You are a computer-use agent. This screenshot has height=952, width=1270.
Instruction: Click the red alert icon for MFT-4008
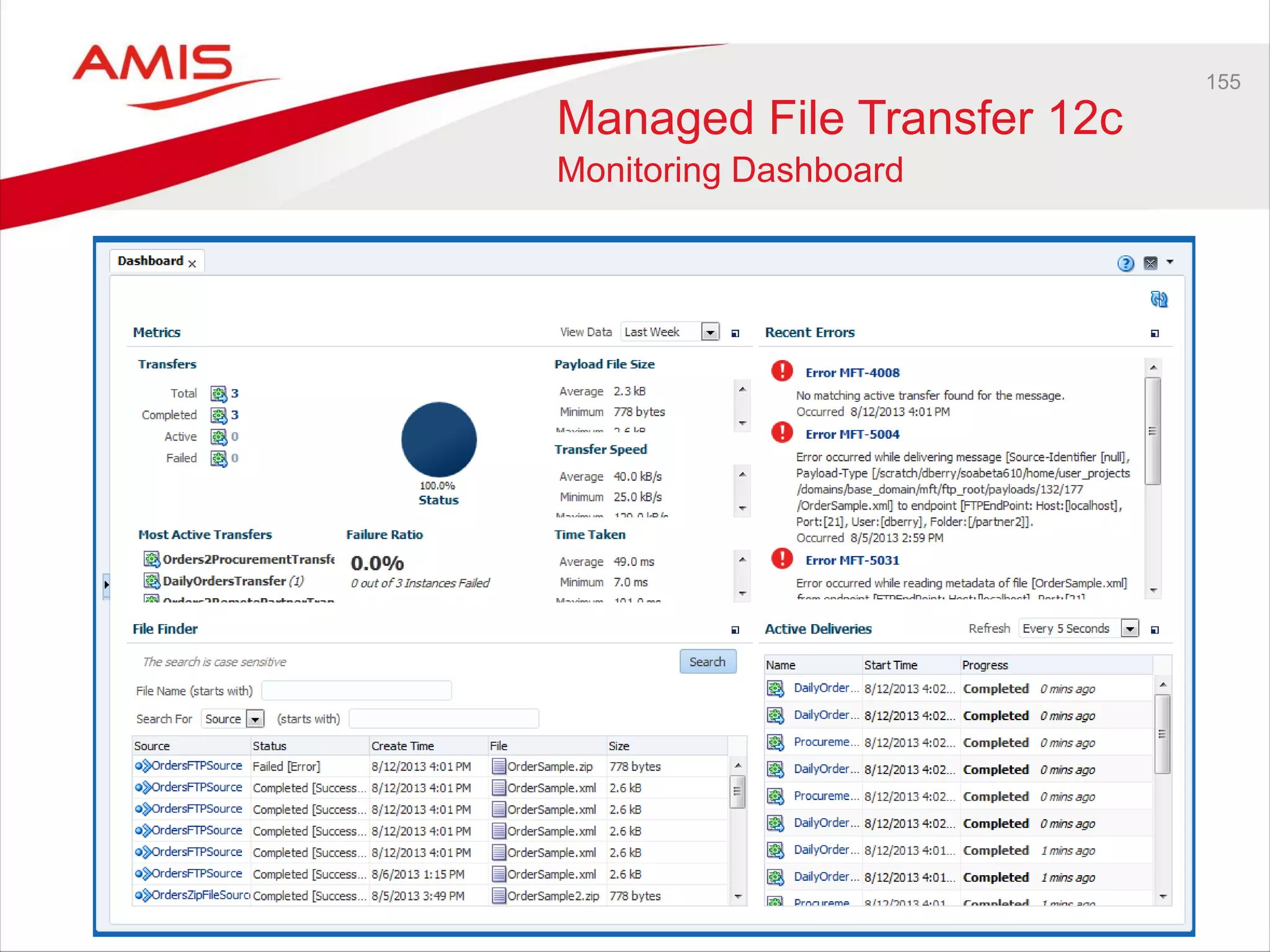point(782,371)
